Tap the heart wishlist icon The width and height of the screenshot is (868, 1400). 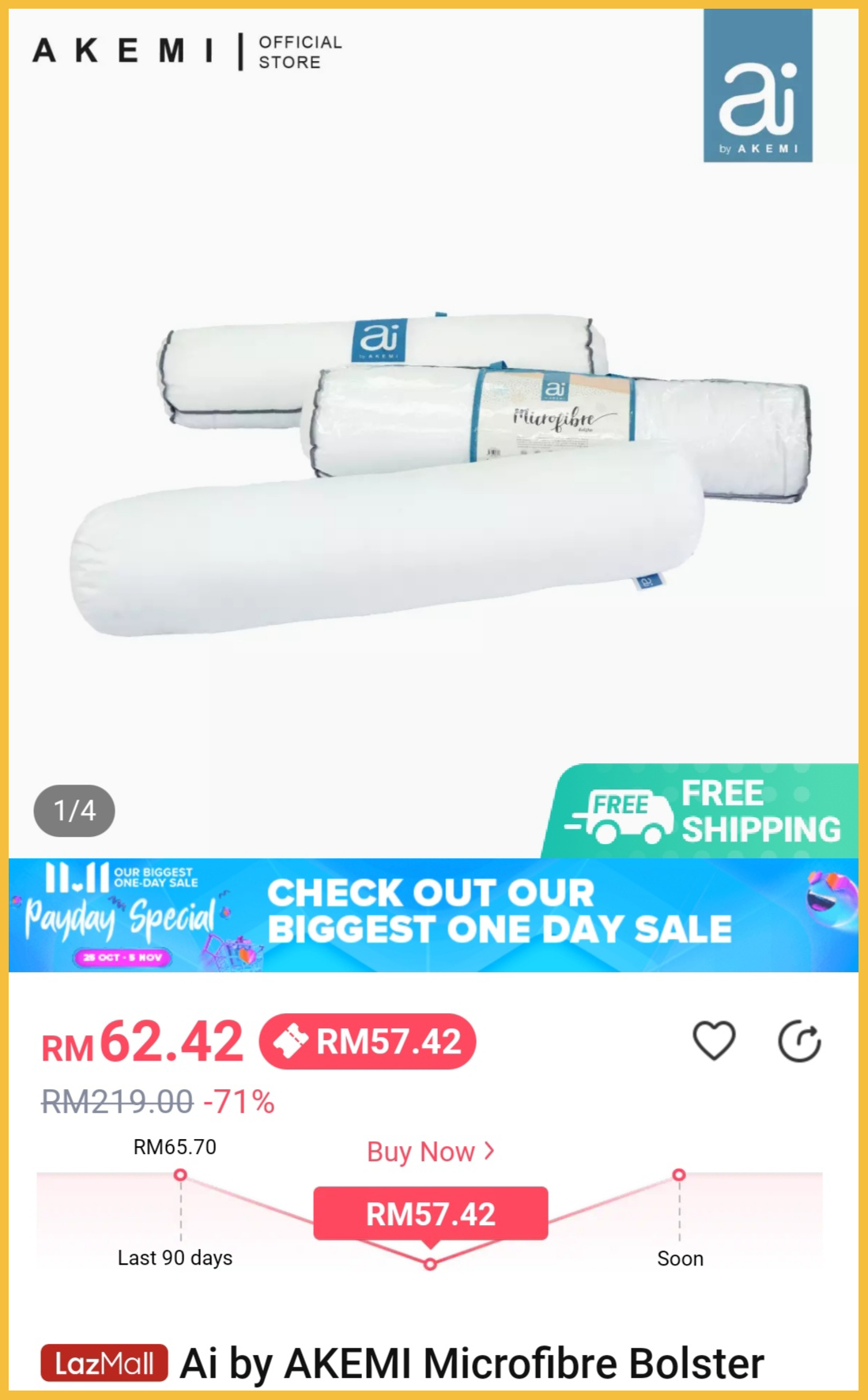coord(714,1041)
